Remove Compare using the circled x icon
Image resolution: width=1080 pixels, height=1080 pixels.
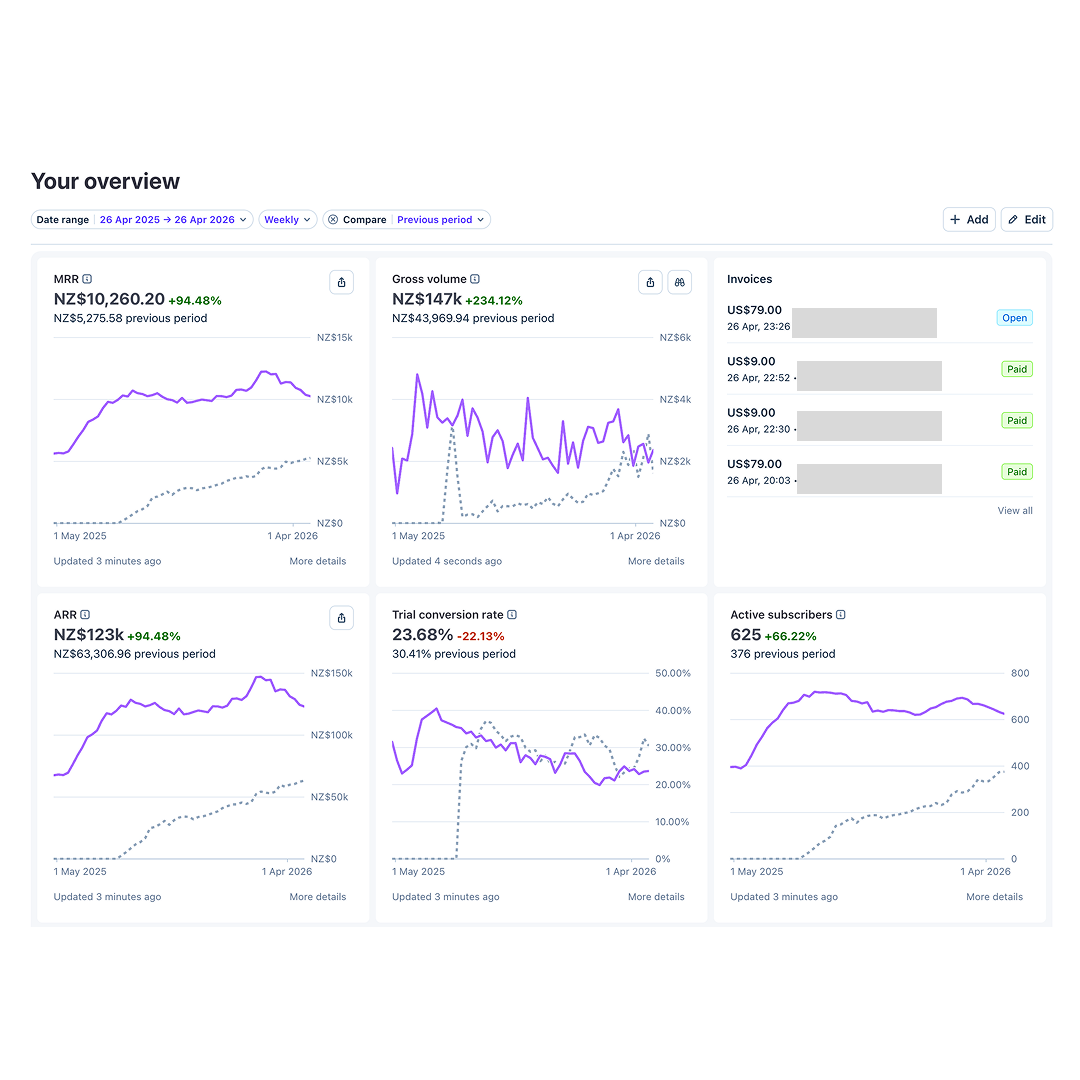pos(333,220)
